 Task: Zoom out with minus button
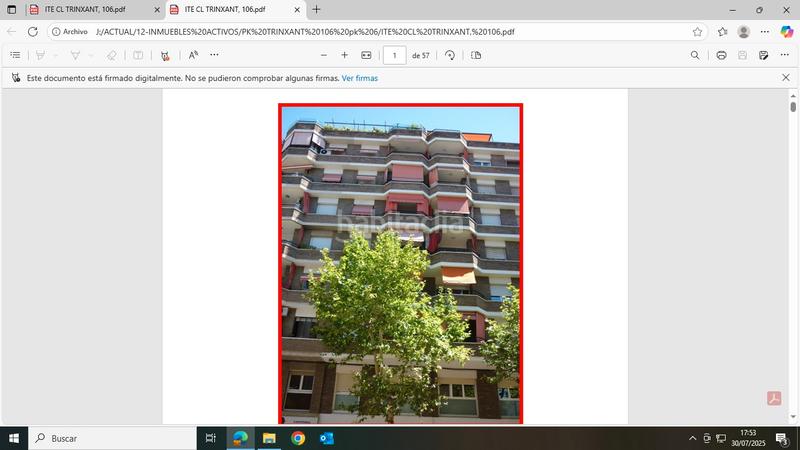tap(323, 55)
